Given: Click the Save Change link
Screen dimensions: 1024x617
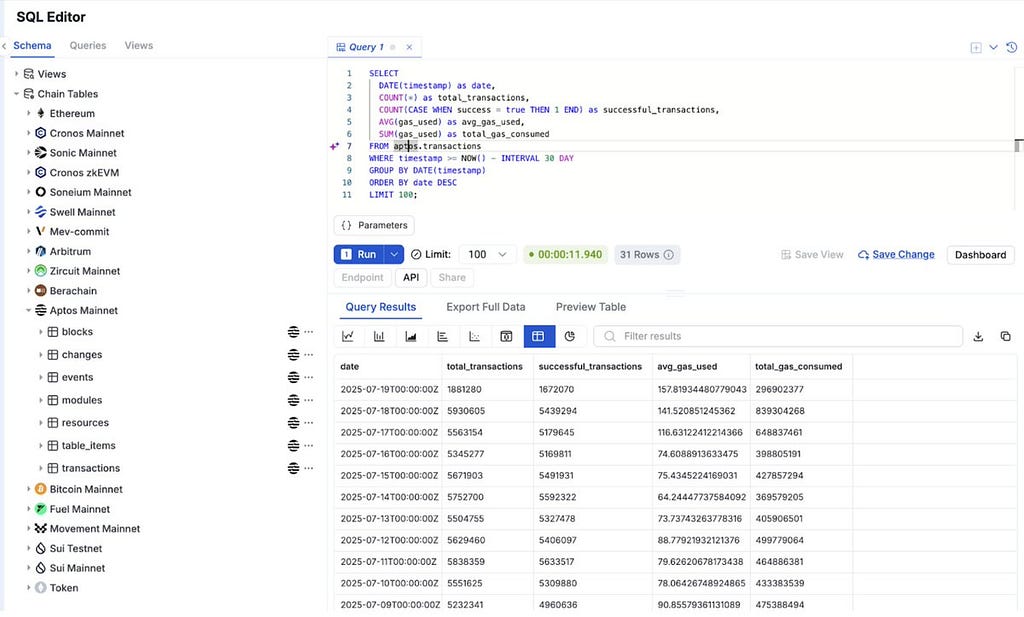Looking at the screenshot, I should click(x=896, y=255).
